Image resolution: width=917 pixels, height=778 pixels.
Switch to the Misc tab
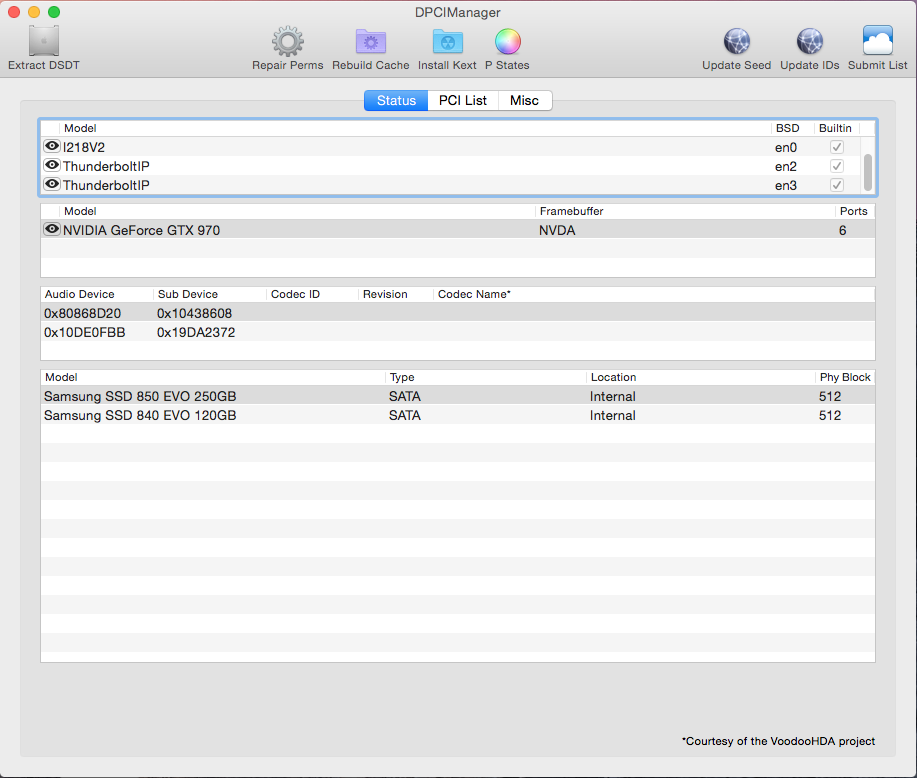524,100
